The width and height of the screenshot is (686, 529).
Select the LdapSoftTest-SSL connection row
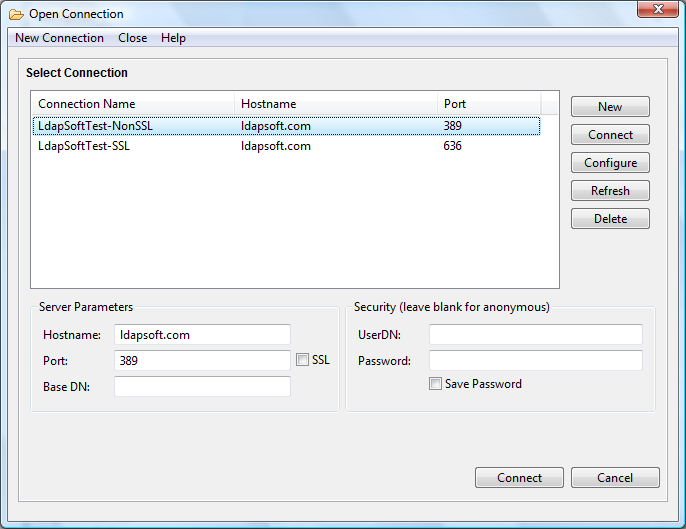point(287,146)
